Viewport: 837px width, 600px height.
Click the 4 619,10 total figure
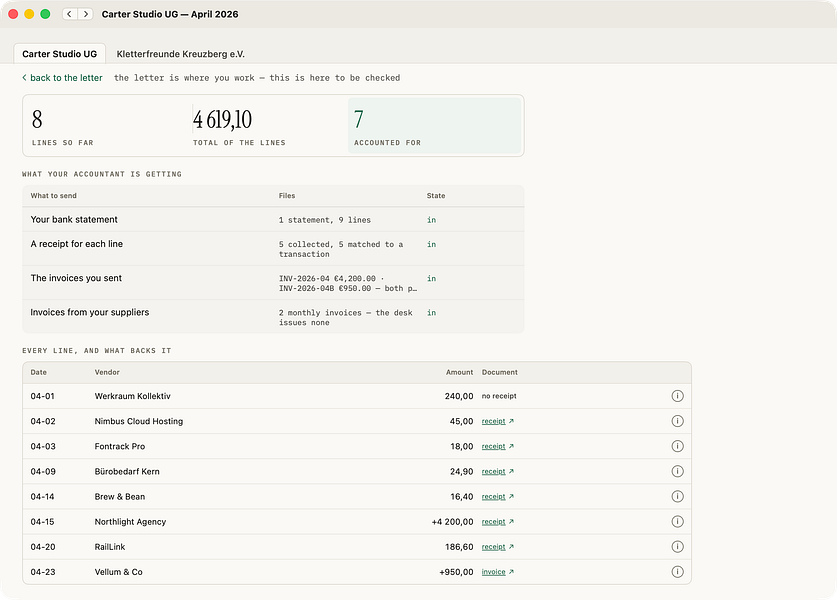pos(222,120)
